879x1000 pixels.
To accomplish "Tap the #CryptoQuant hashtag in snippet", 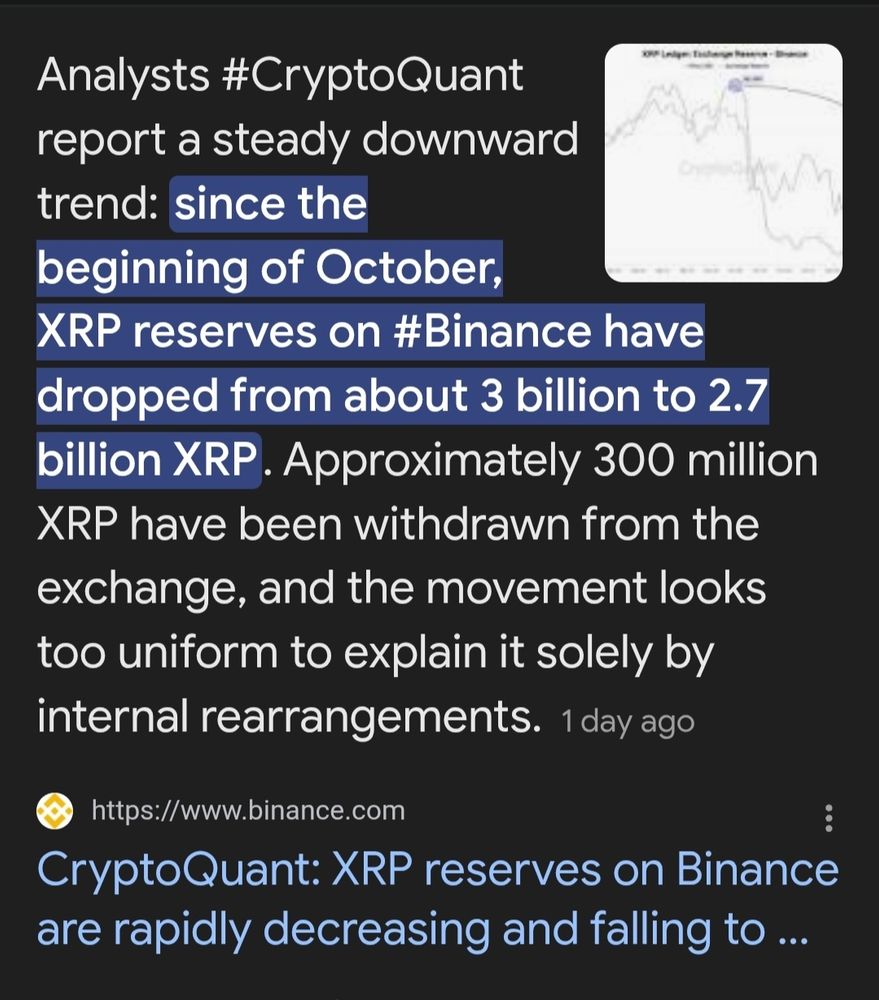I will [x=374, y=77].
